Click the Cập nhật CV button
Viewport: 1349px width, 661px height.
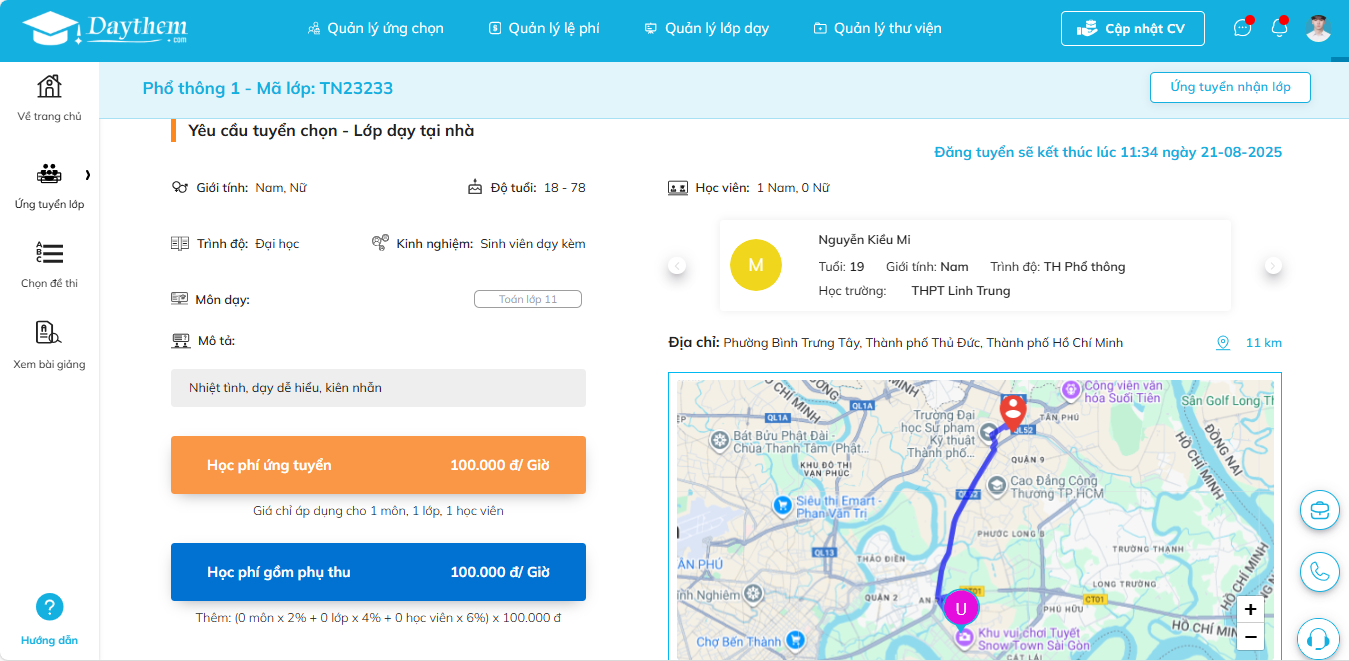(x=1132, y=29)
